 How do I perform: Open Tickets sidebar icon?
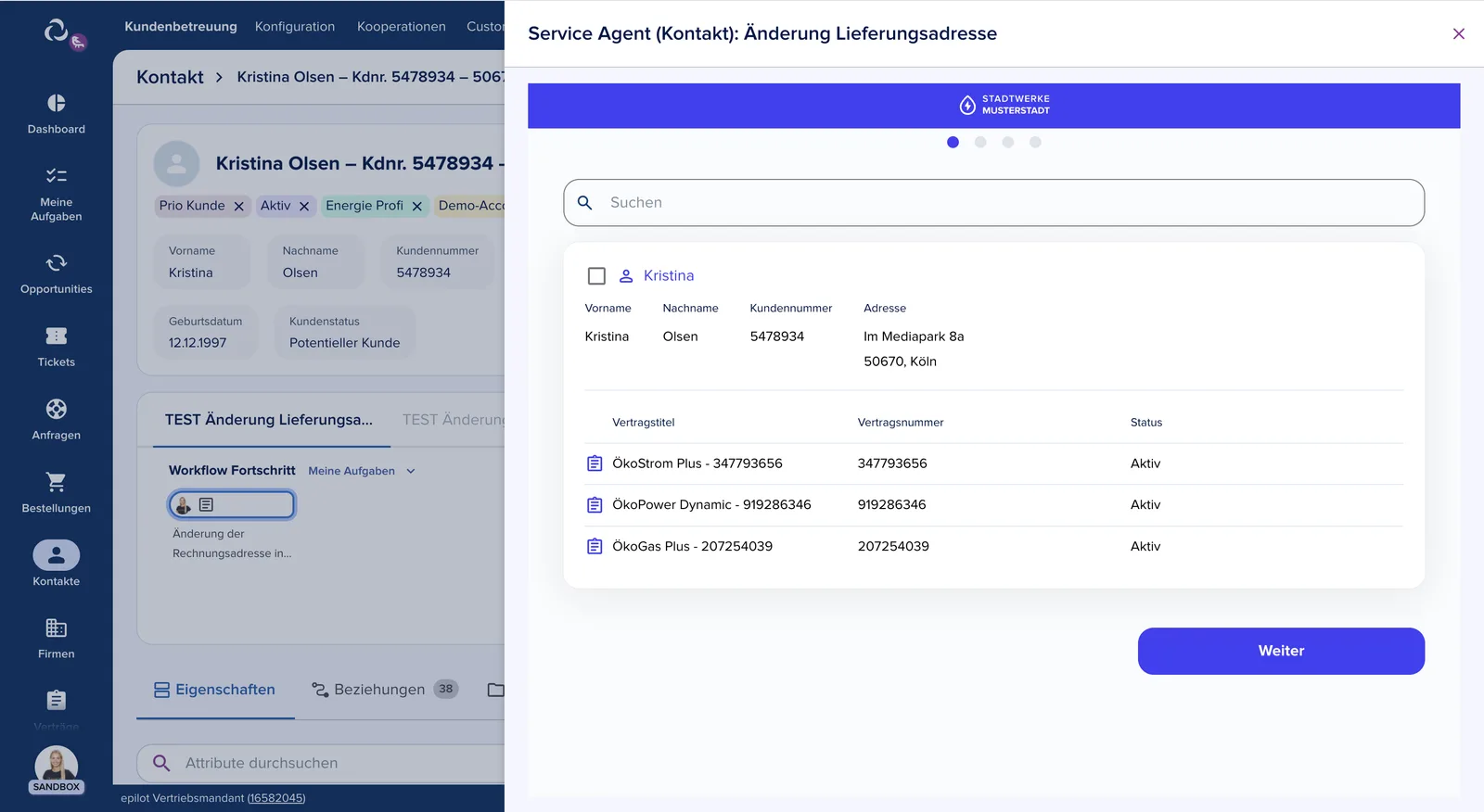tap(56, 336)
